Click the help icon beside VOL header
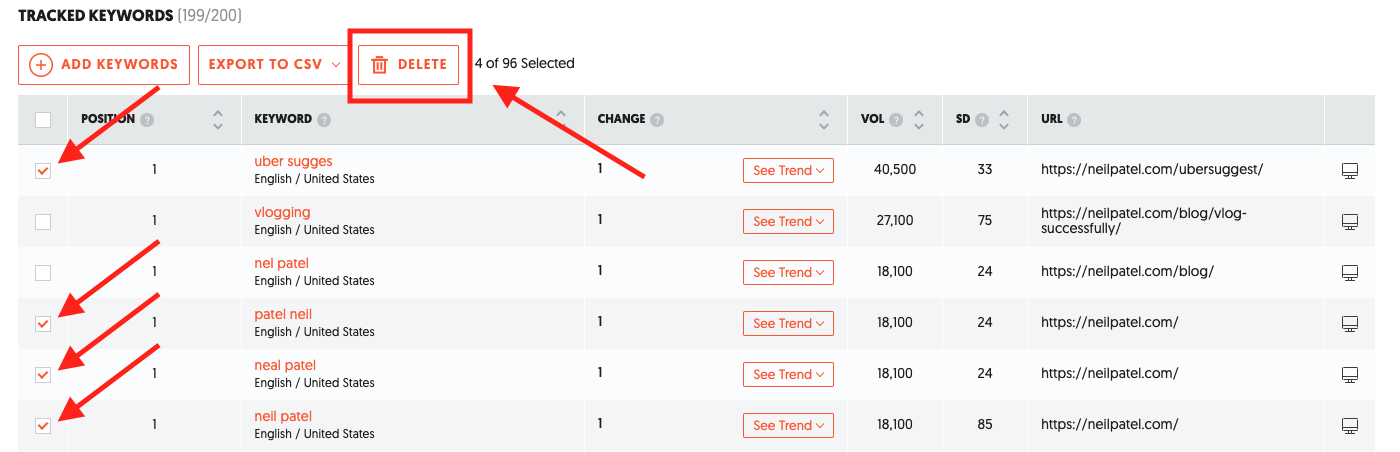 tap(896, 120)
